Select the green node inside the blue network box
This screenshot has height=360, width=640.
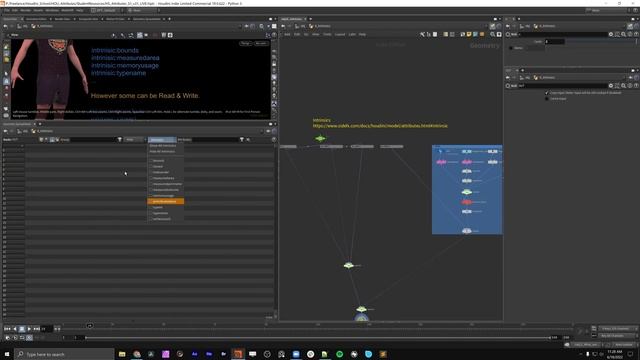pyautogui.click(x=467, y=191)
